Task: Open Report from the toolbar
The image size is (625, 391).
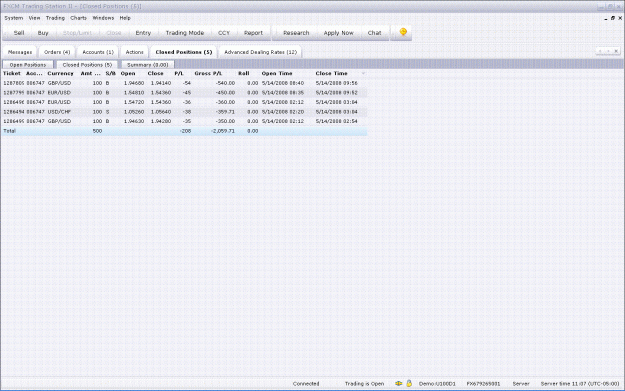Action: pos(253,33)
